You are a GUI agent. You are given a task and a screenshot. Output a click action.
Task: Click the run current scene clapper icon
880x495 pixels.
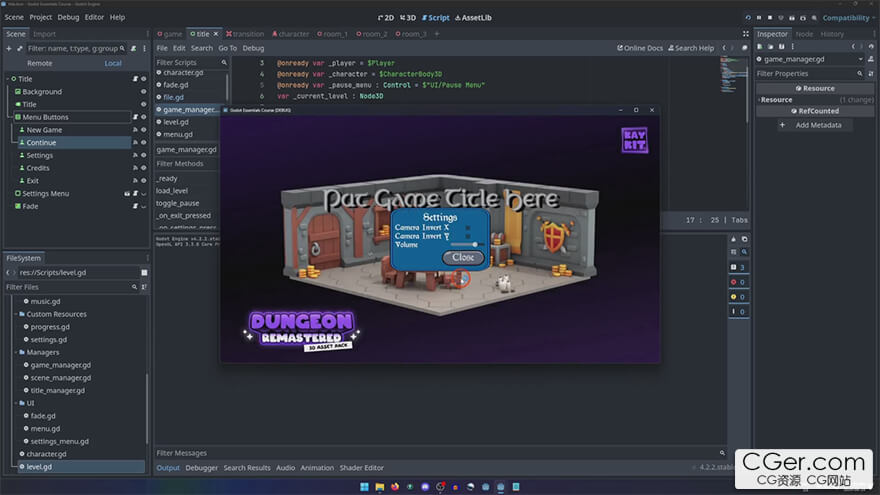coord(791,18)
